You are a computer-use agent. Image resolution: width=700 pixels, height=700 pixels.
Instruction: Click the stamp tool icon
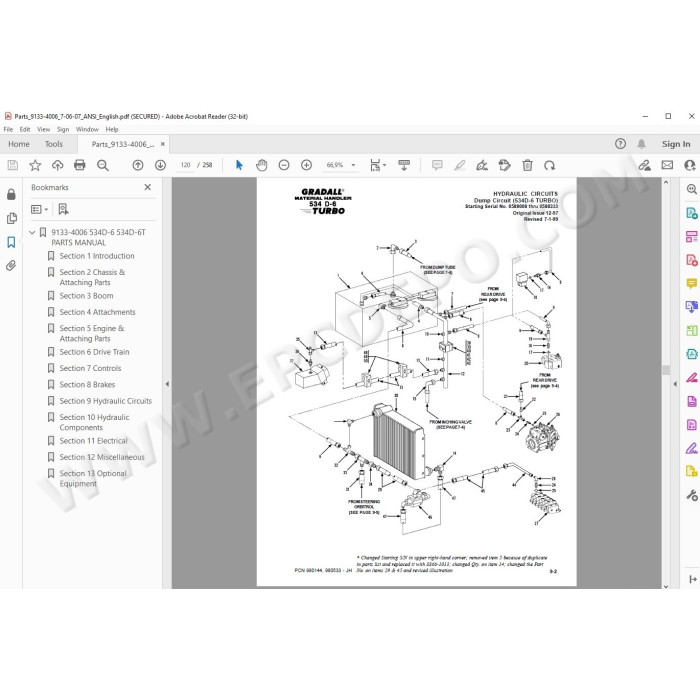(x=504, y=165)
